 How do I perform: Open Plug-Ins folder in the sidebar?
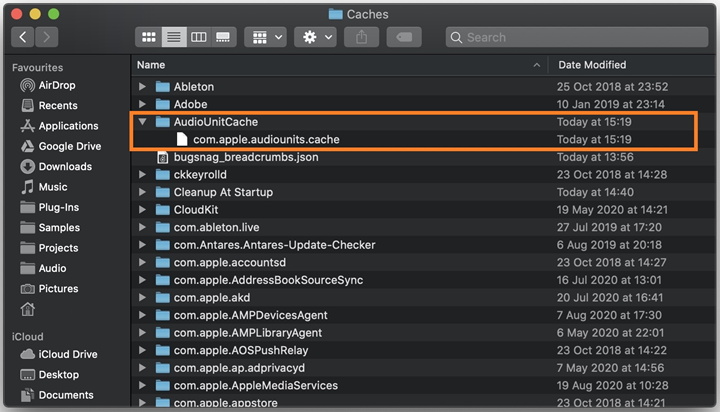[x=50, y=207]
